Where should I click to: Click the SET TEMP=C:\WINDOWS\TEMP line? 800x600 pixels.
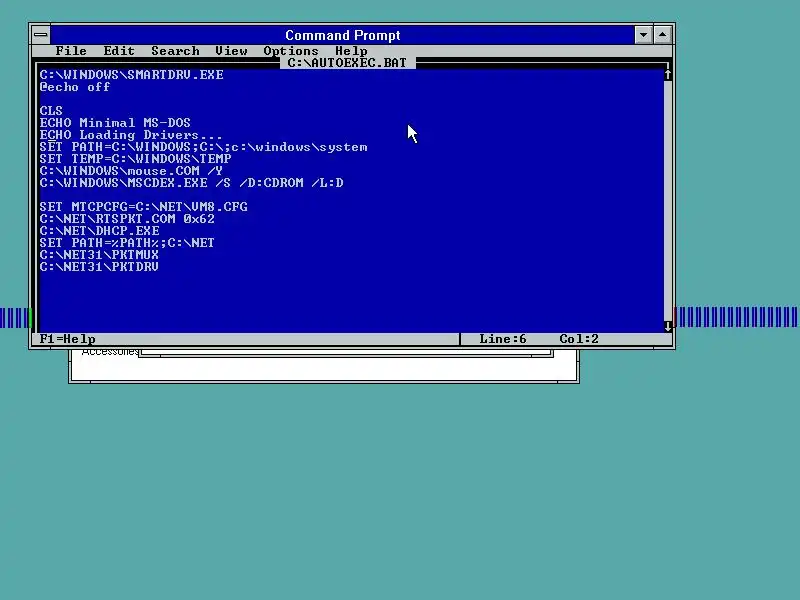[135, 159]
